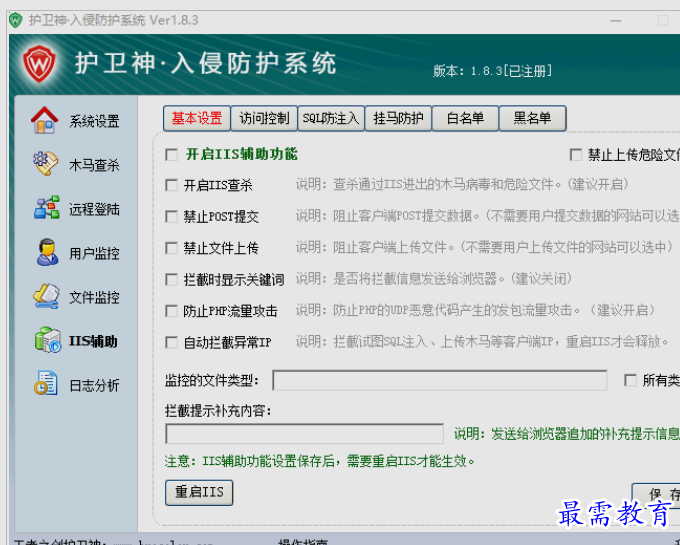Select the 日志分析 sidebar label
Viewport: 680px width, 545px height.
pyautogui.click(x=94, y=385)
